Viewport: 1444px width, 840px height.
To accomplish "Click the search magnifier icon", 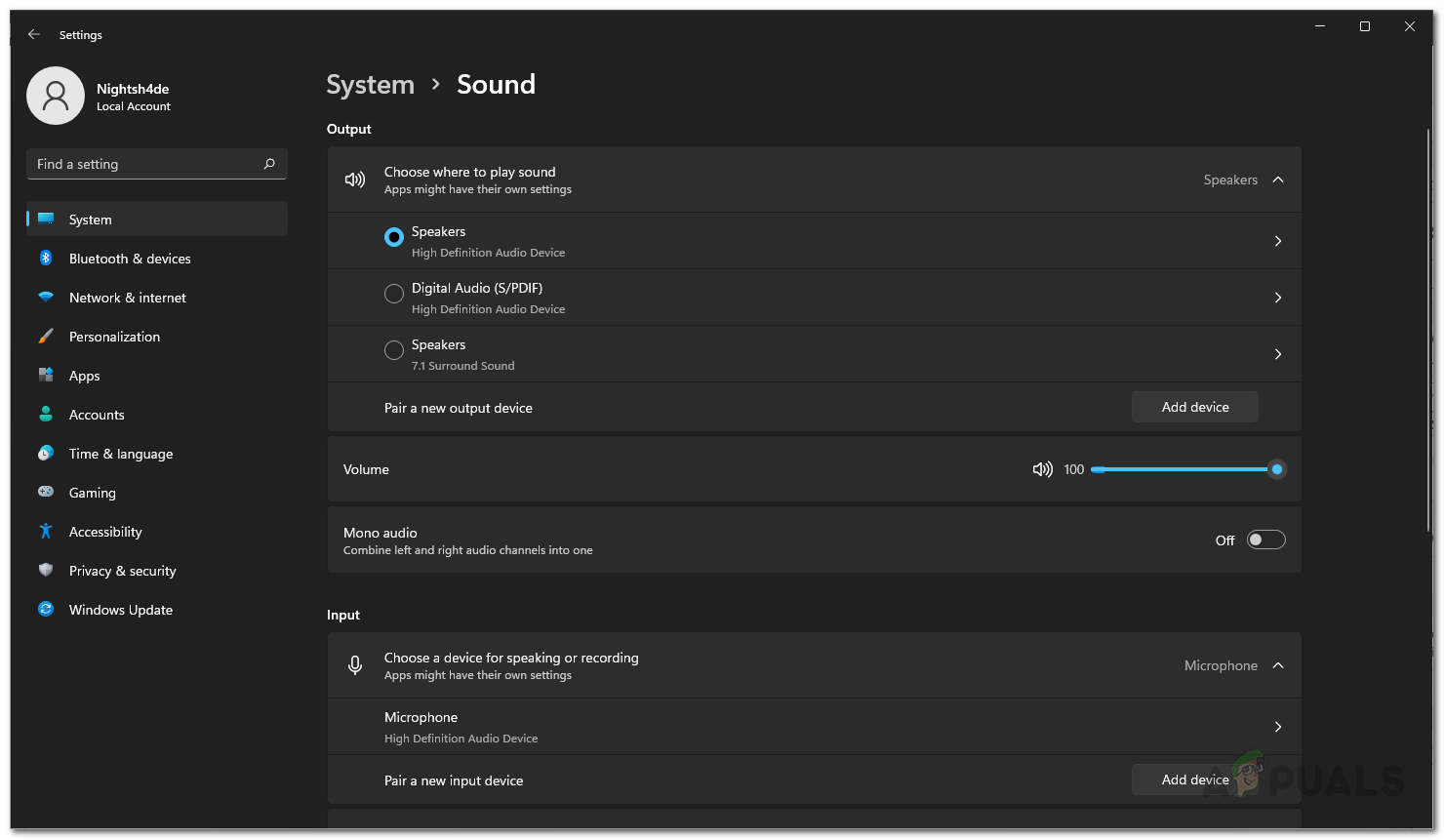I will (x=269, y=164).
